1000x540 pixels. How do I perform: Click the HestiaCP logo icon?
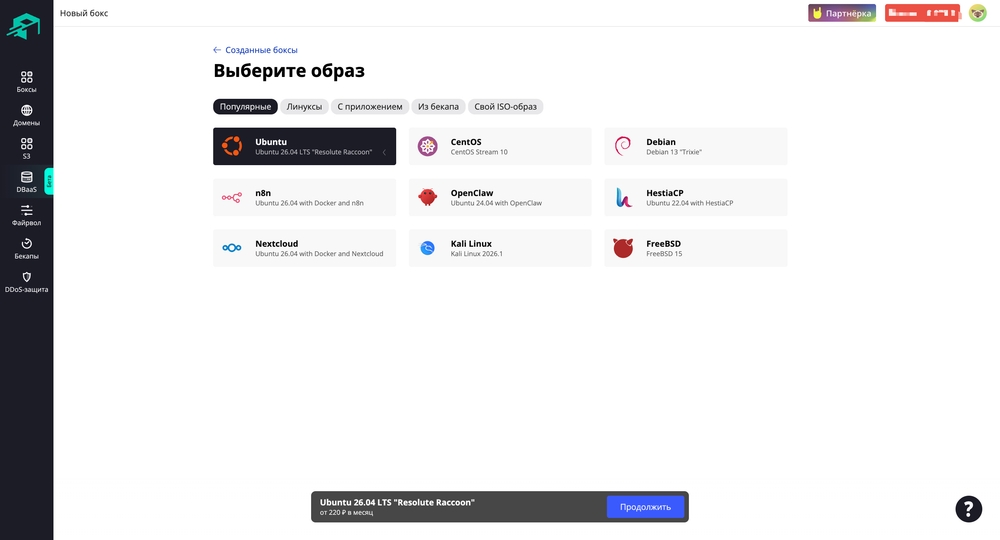(x=623, y=198)
